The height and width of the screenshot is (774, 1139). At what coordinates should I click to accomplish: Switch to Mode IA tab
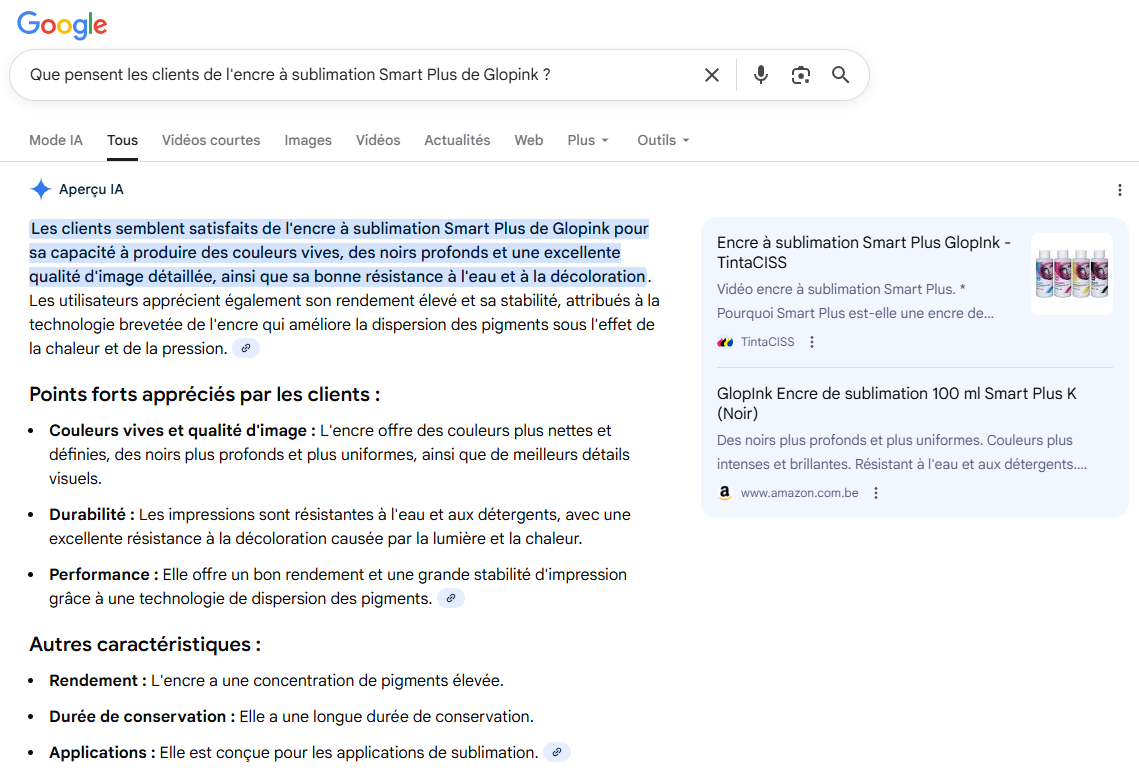coord(56,140)
